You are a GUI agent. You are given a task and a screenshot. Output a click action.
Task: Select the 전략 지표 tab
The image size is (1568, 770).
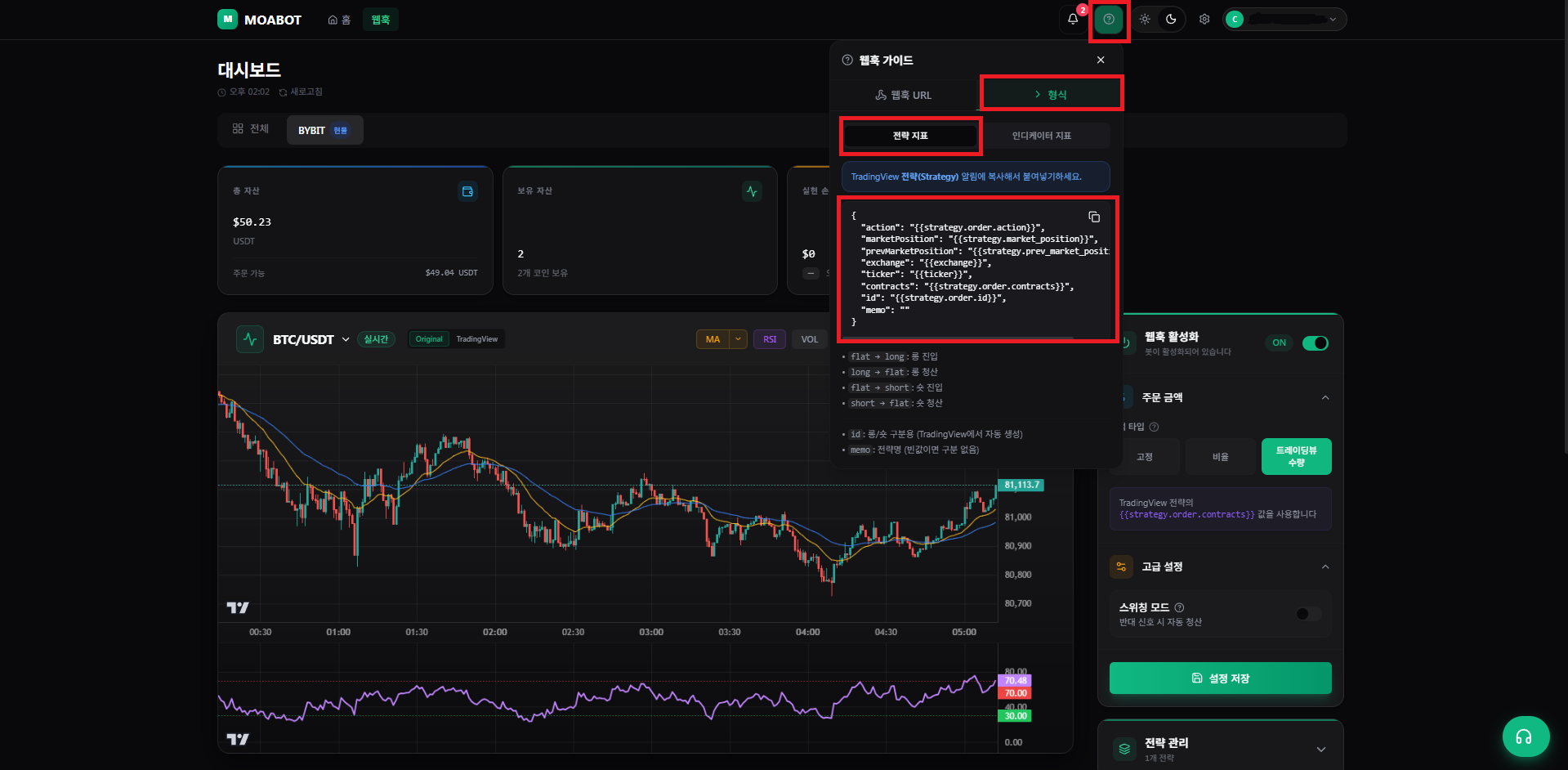(910, 136)
